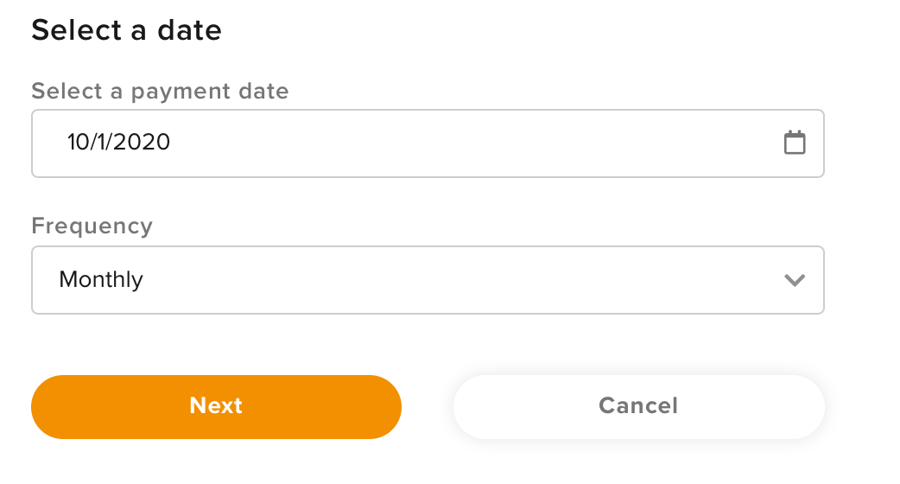Dismiss the form using Cancel
This screenshot has width=900, height=484.
[639, 406]
